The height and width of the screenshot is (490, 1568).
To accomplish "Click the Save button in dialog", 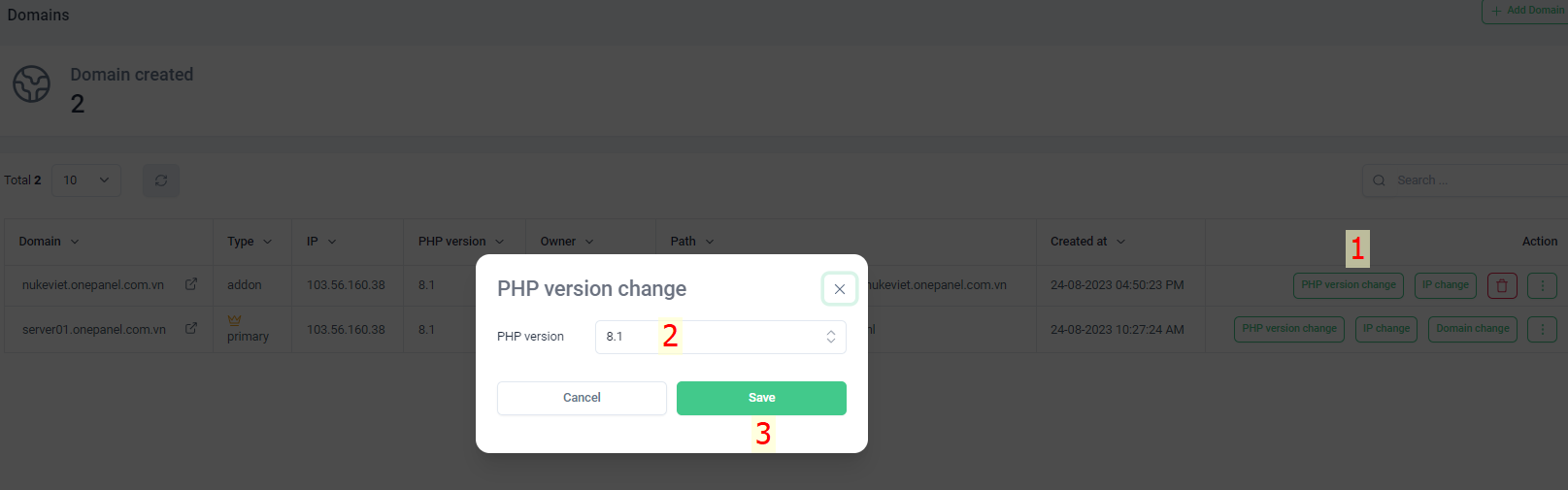I will click(x=761, y=398).
